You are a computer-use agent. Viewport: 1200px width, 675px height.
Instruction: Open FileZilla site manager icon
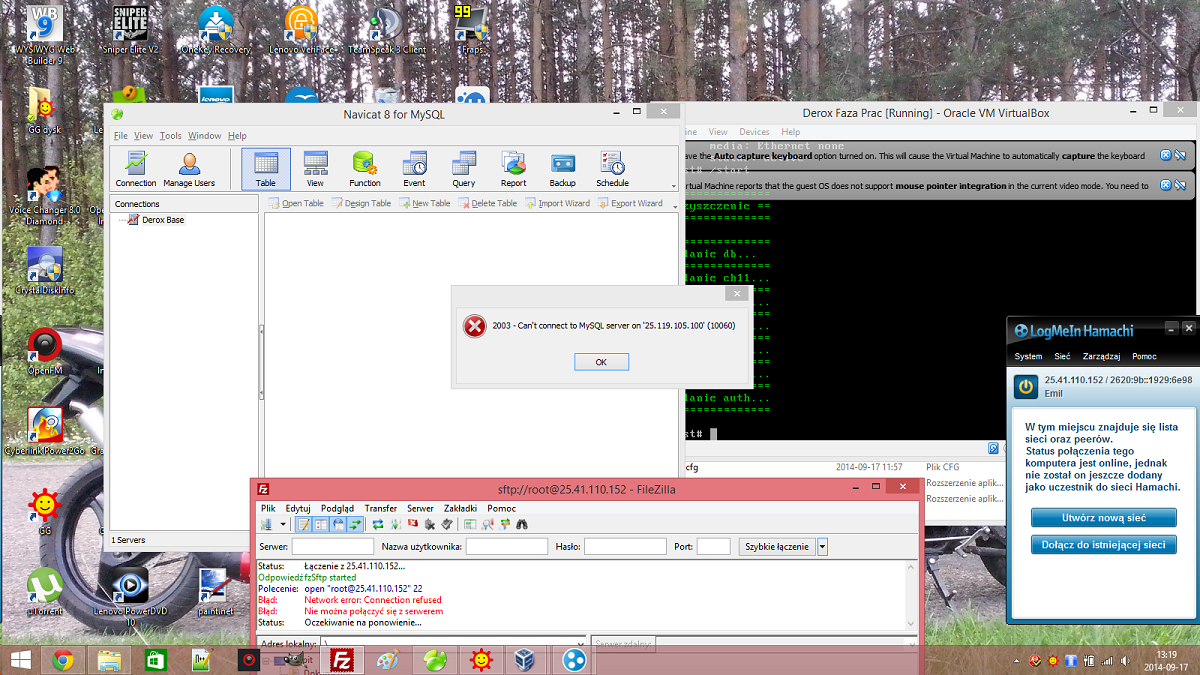(266, 524)
